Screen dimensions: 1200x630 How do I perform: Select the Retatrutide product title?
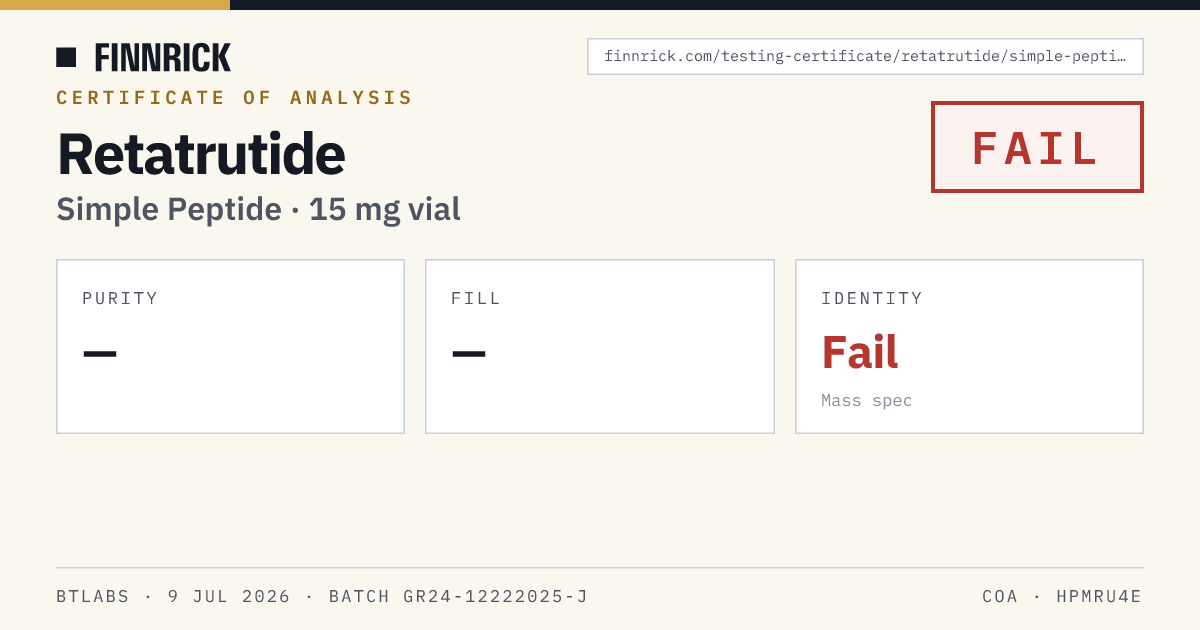click(x=201, y=153)
